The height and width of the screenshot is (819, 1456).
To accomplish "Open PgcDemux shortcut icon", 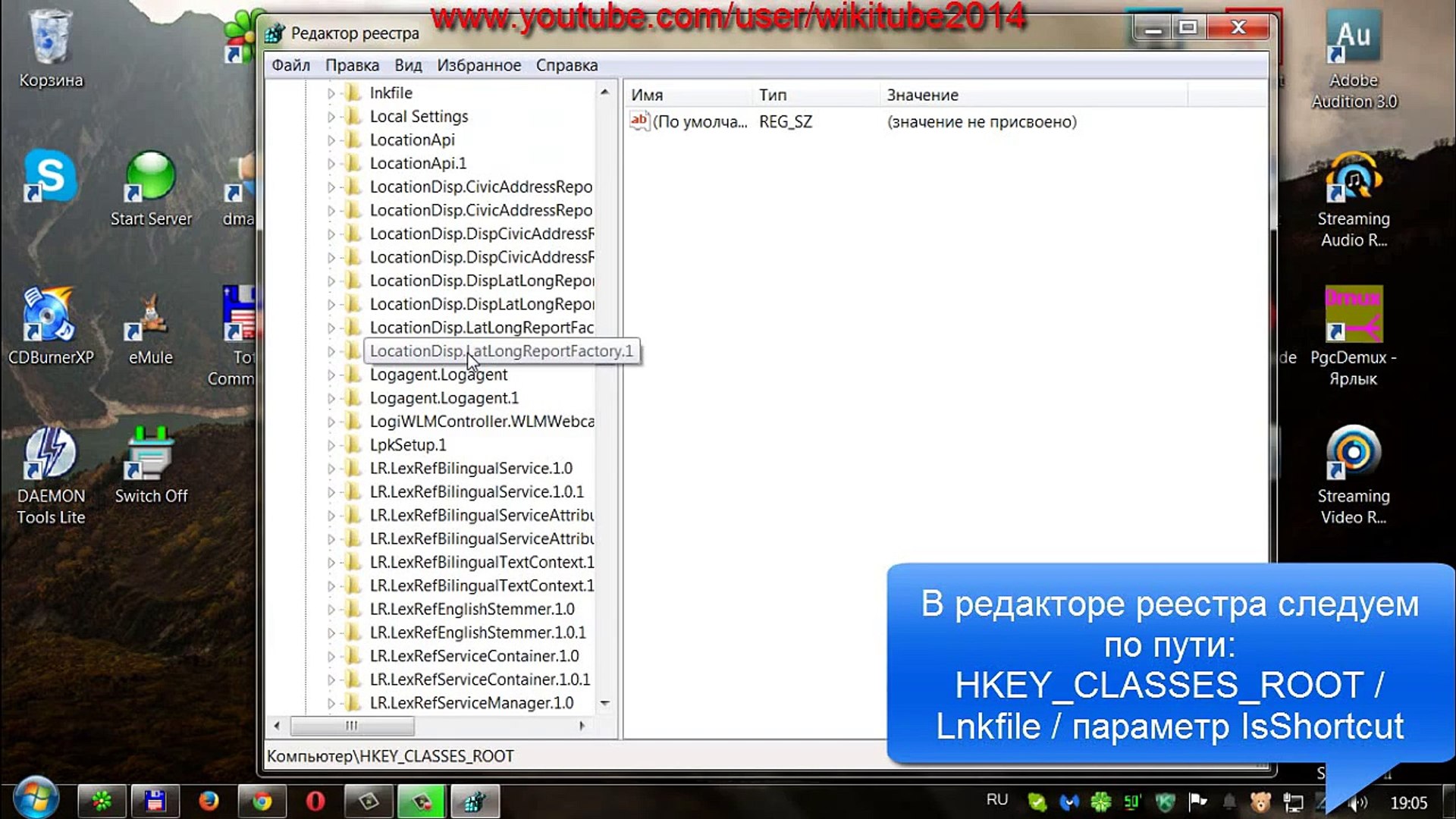I will pos(1354,337).
